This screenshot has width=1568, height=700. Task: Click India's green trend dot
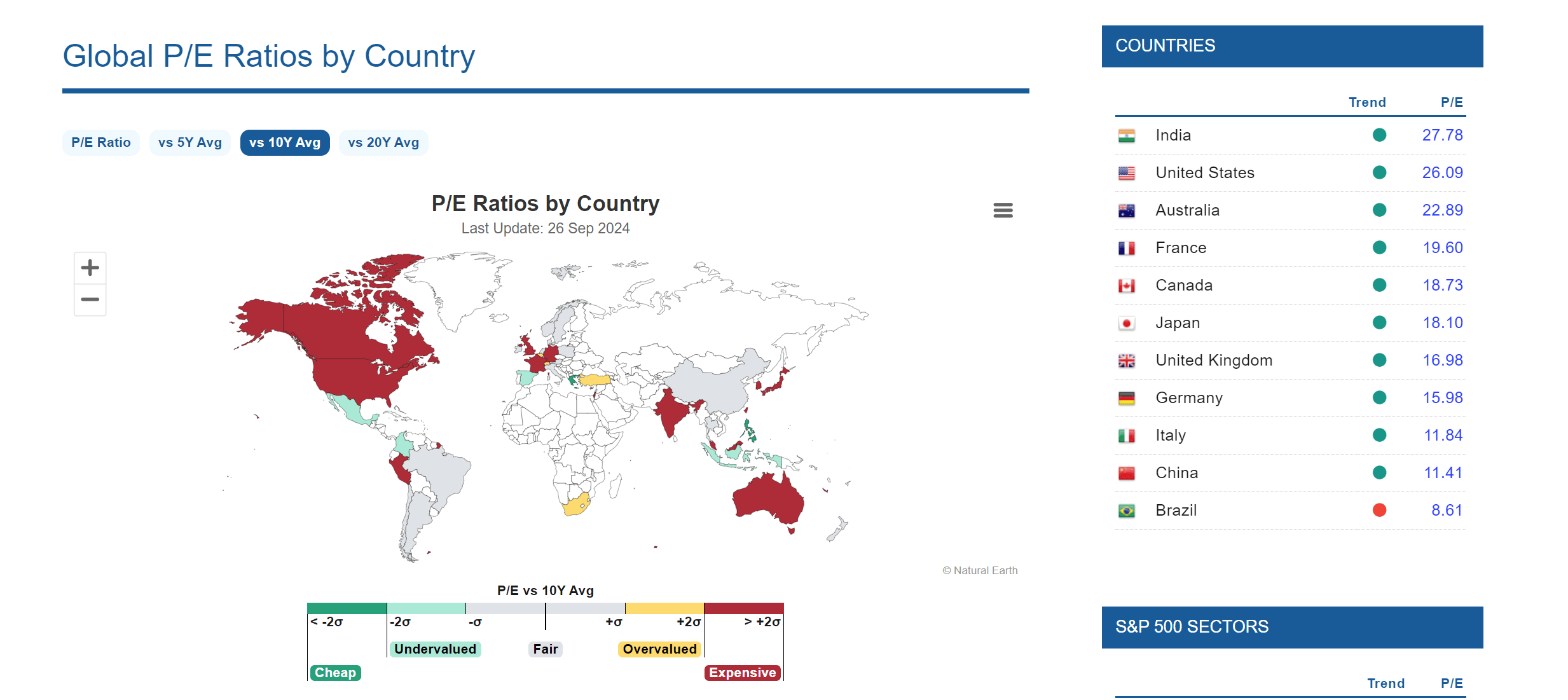(x=1379, y=135)
